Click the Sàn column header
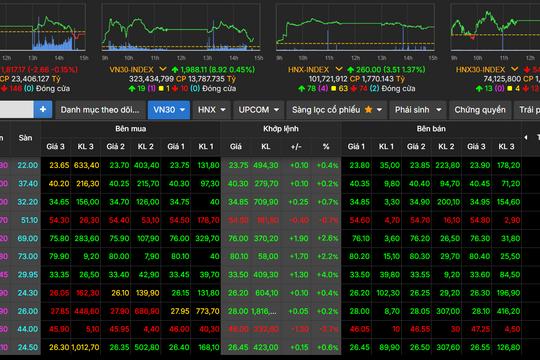The image size is (540, 360). (25, 138)
